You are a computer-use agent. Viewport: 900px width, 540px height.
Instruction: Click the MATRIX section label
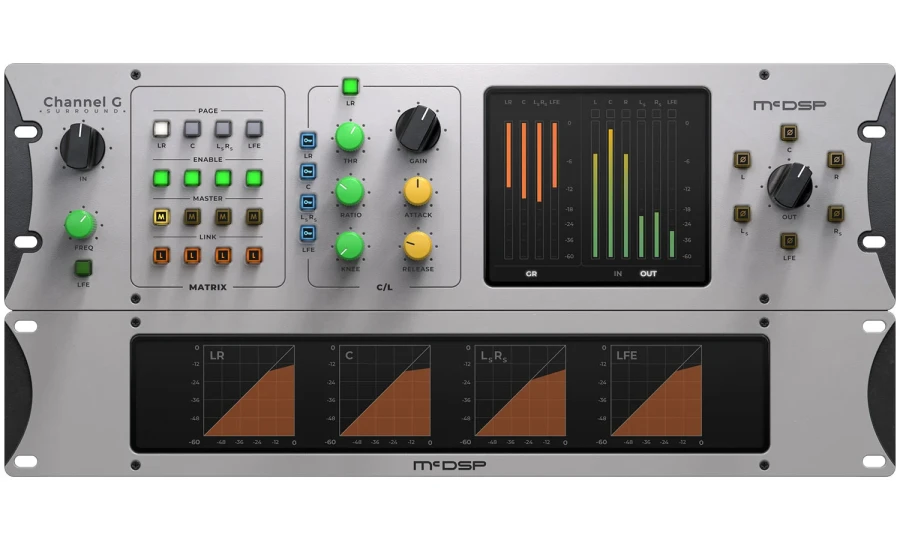click(208, 287)
